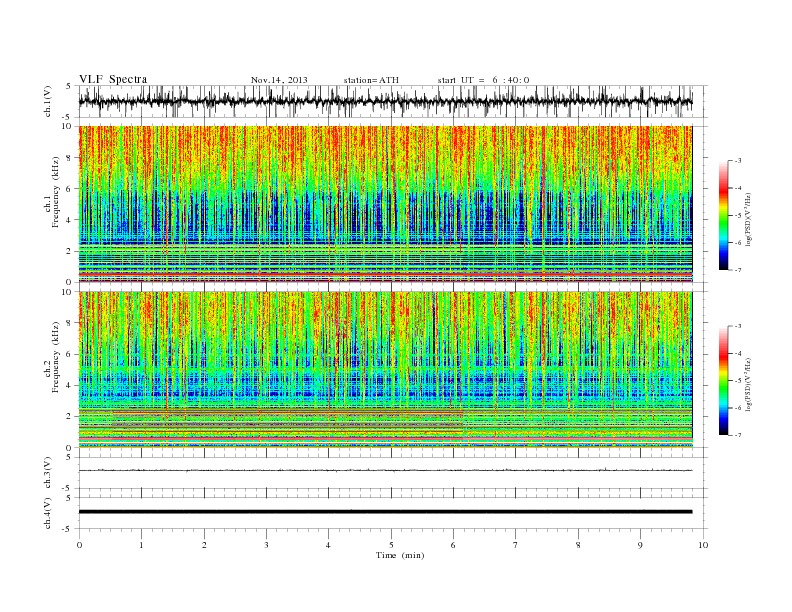
Task: Click the 'ch.3(V)' axis label
Action: click(48, 473)
